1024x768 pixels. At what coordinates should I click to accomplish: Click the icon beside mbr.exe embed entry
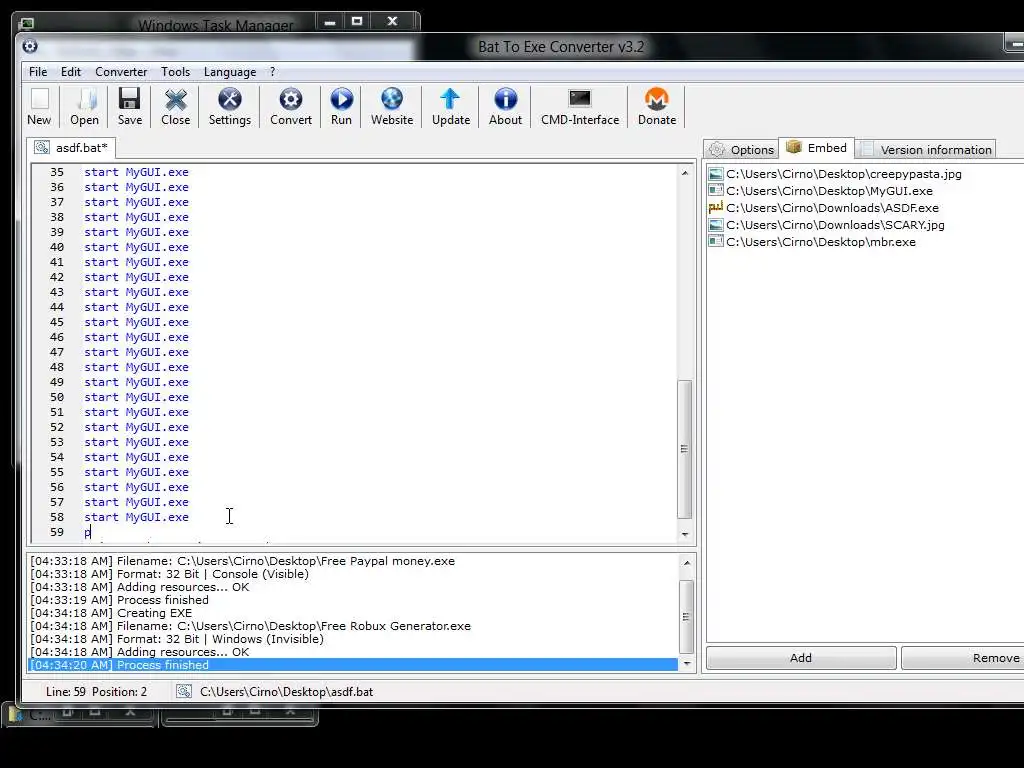point(716,242)
